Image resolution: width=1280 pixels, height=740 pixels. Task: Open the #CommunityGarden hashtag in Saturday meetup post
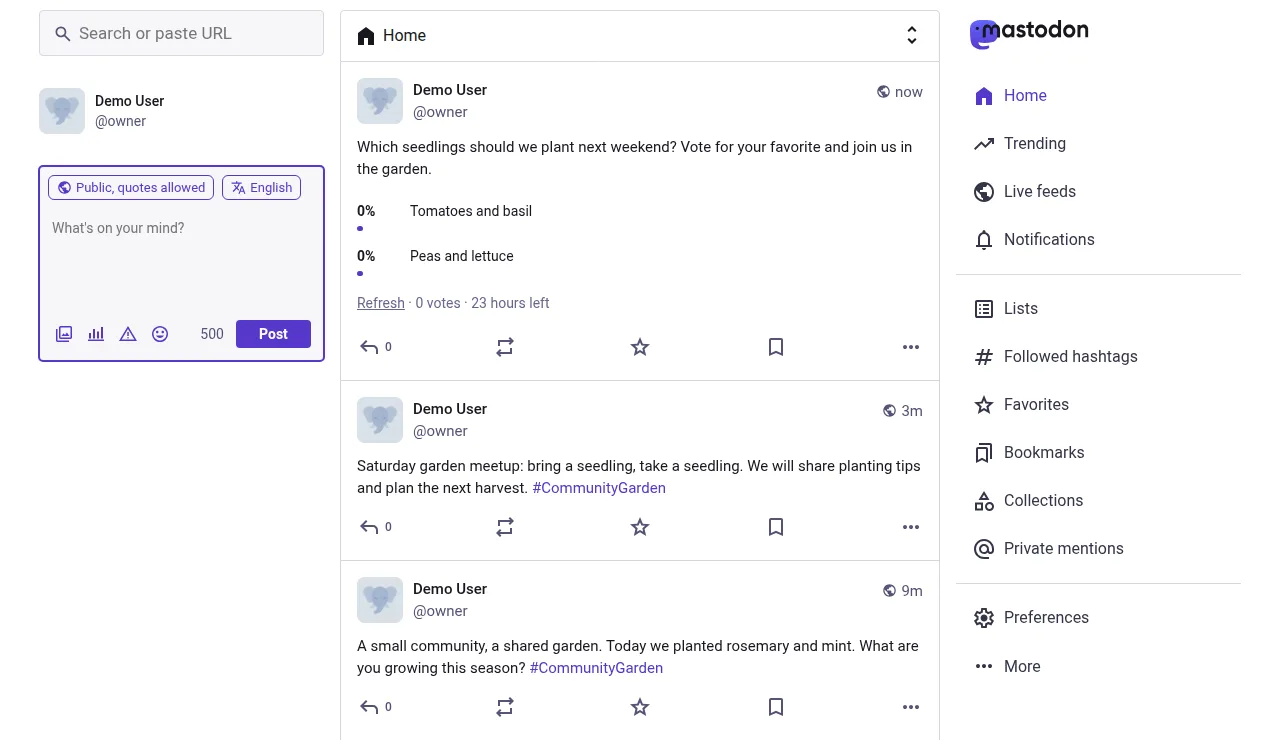(599, 488)
